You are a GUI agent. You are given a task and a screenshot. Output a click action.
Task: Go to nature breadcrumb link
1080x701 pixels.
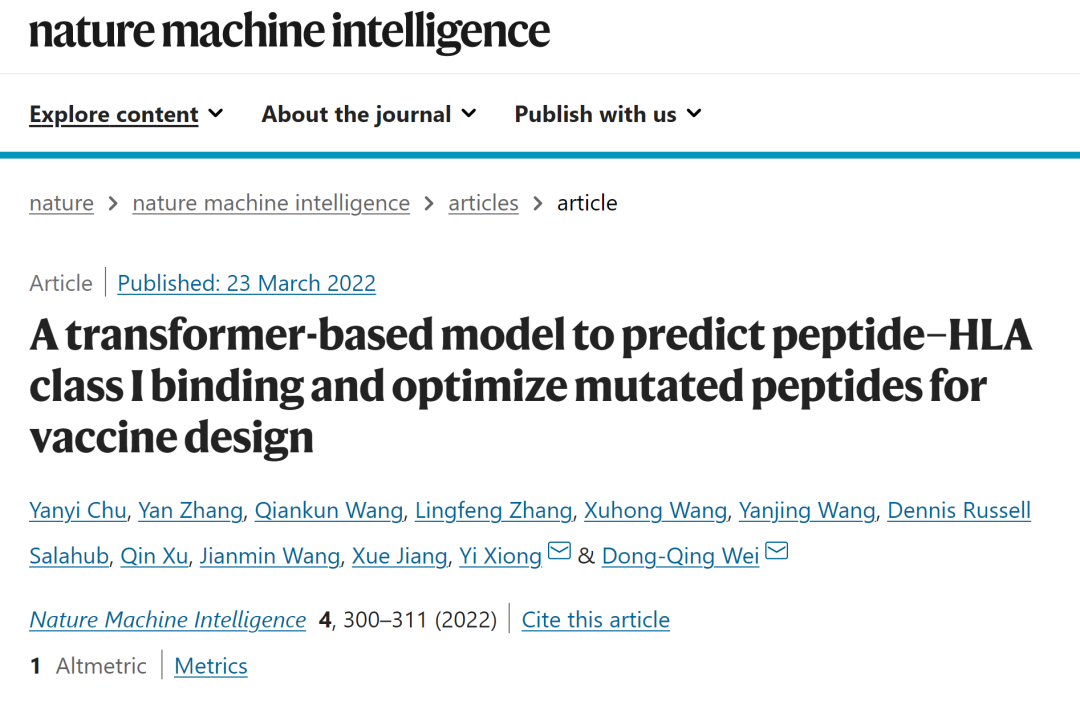[61, 203]
